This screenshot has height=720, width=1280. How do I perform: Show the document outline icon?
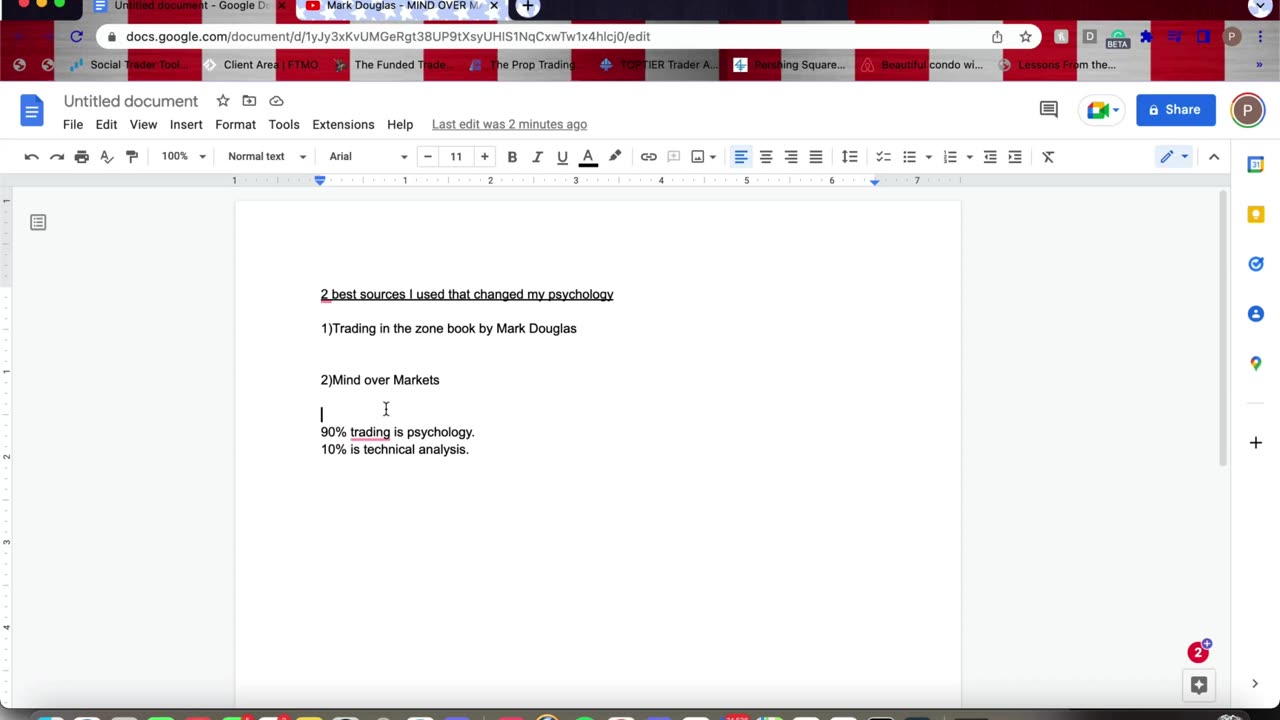[38, 222]
